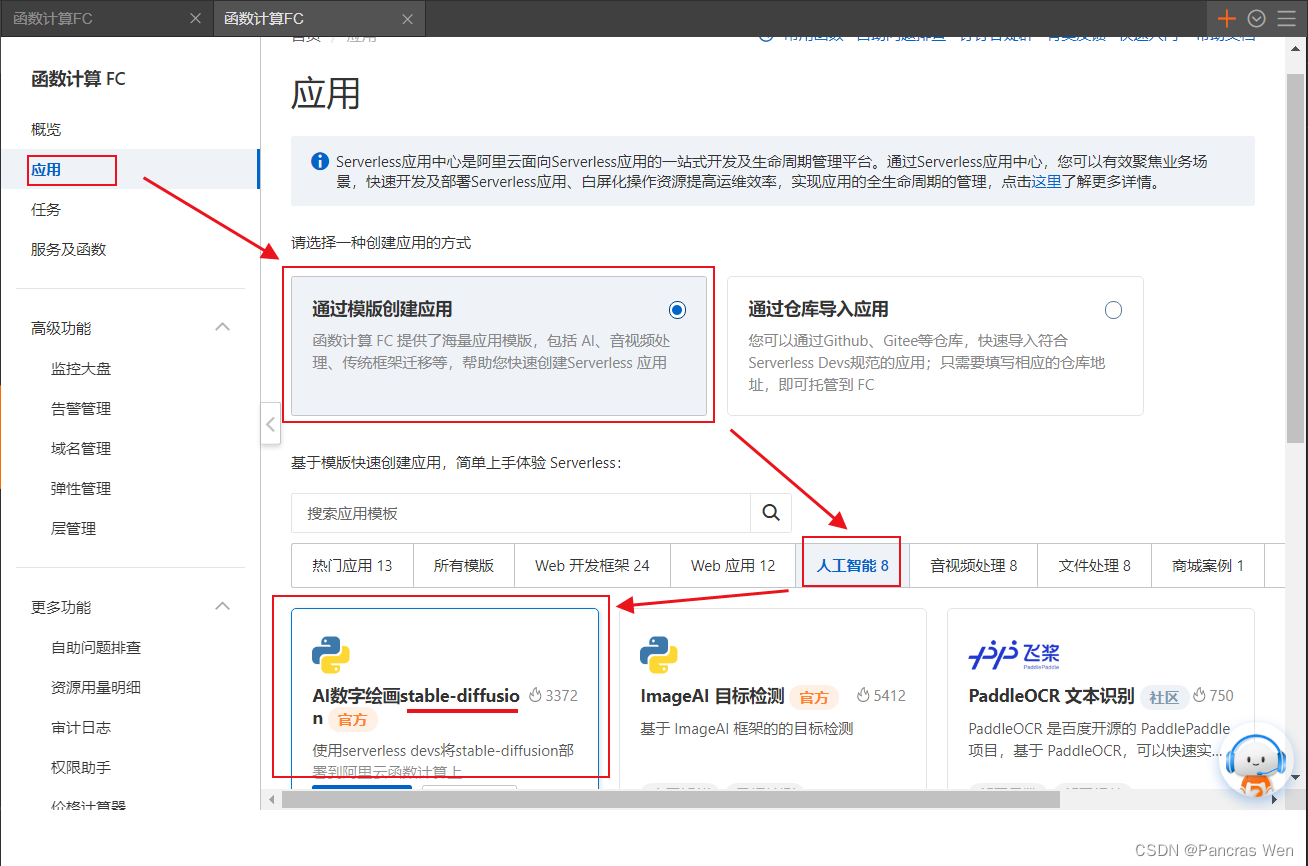Open the robot assistant chat icon
The image size is (1308, 866).
(x=1256, y=766)
